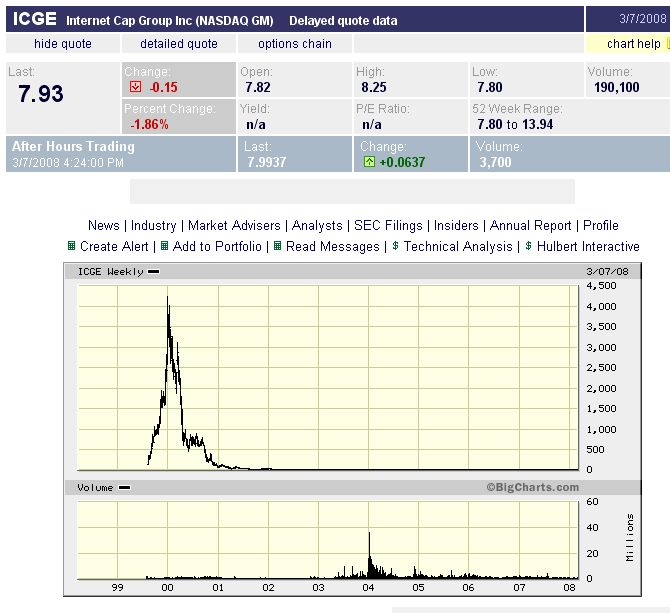This screenshot has height=613, width=670.
Task: Click the green up-arrow after-hours change icon
Action: pyautogui.click(x=369, y=162)
